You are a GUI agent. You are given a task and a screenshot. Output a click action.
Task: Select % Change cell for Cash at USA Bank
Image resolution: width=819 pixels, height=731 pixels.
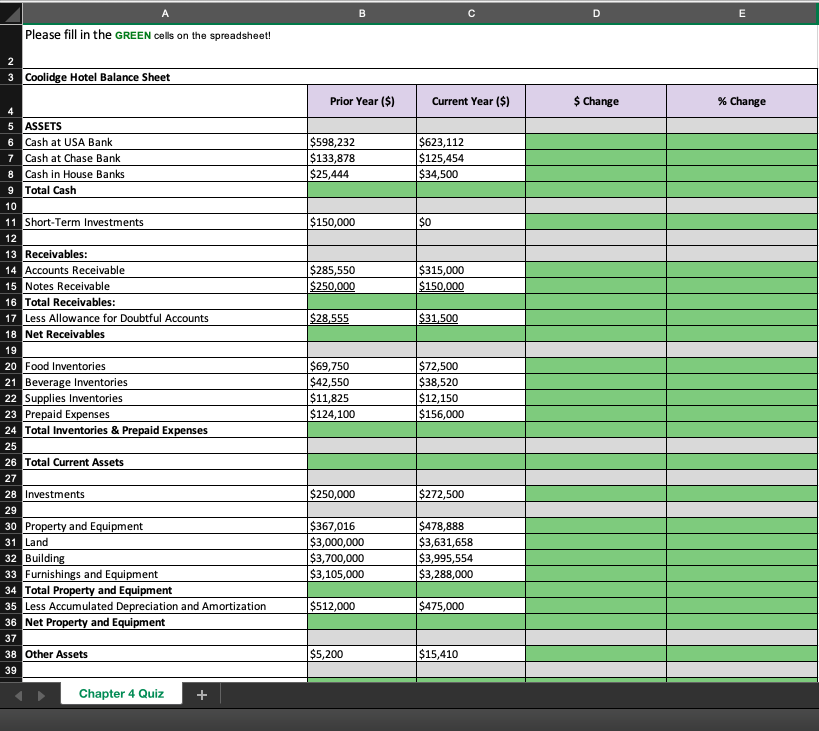tap(742, 142)
